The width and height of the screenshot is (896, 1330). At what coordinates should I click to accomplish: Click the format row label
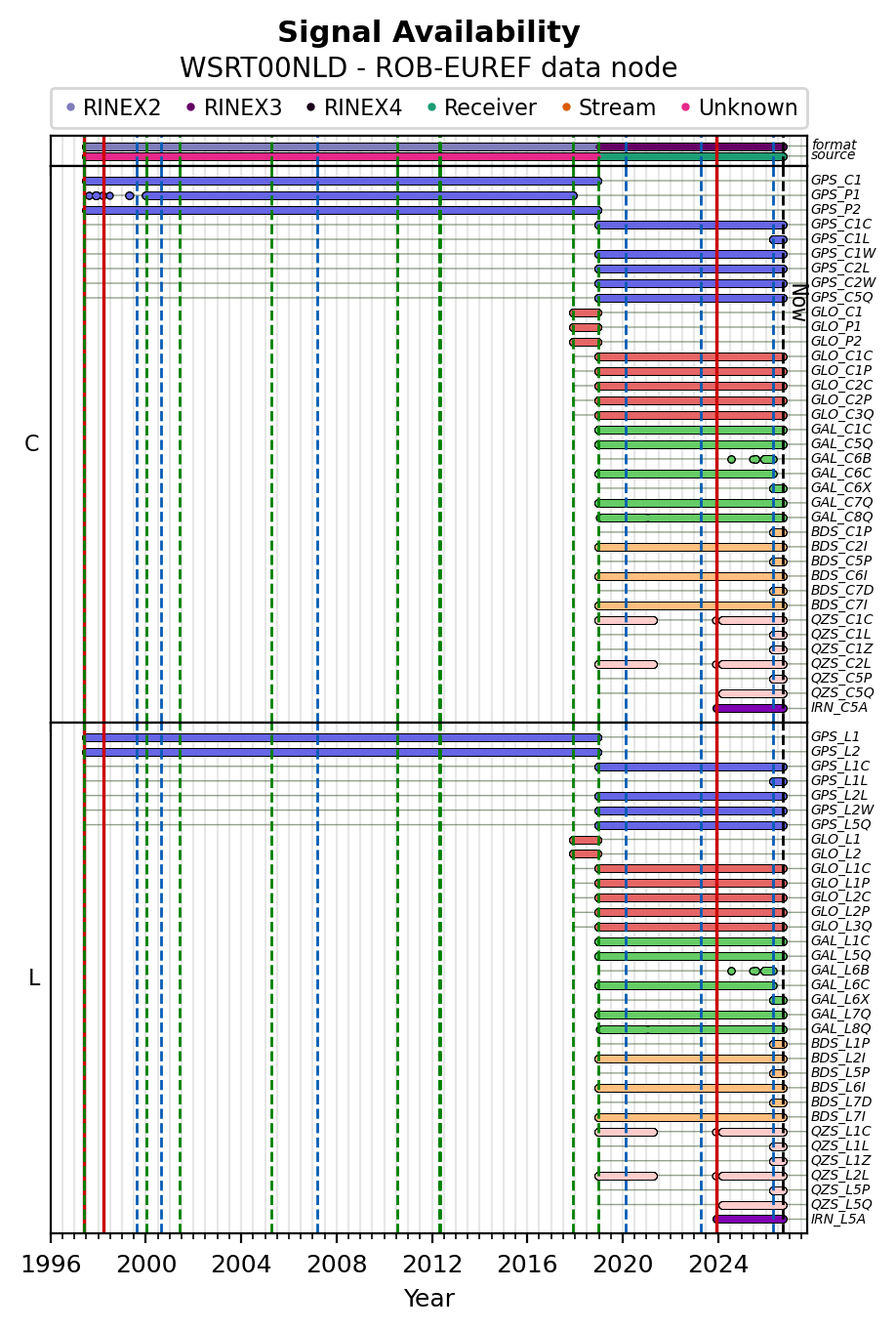pyautogui.click(x=834, y=145)
